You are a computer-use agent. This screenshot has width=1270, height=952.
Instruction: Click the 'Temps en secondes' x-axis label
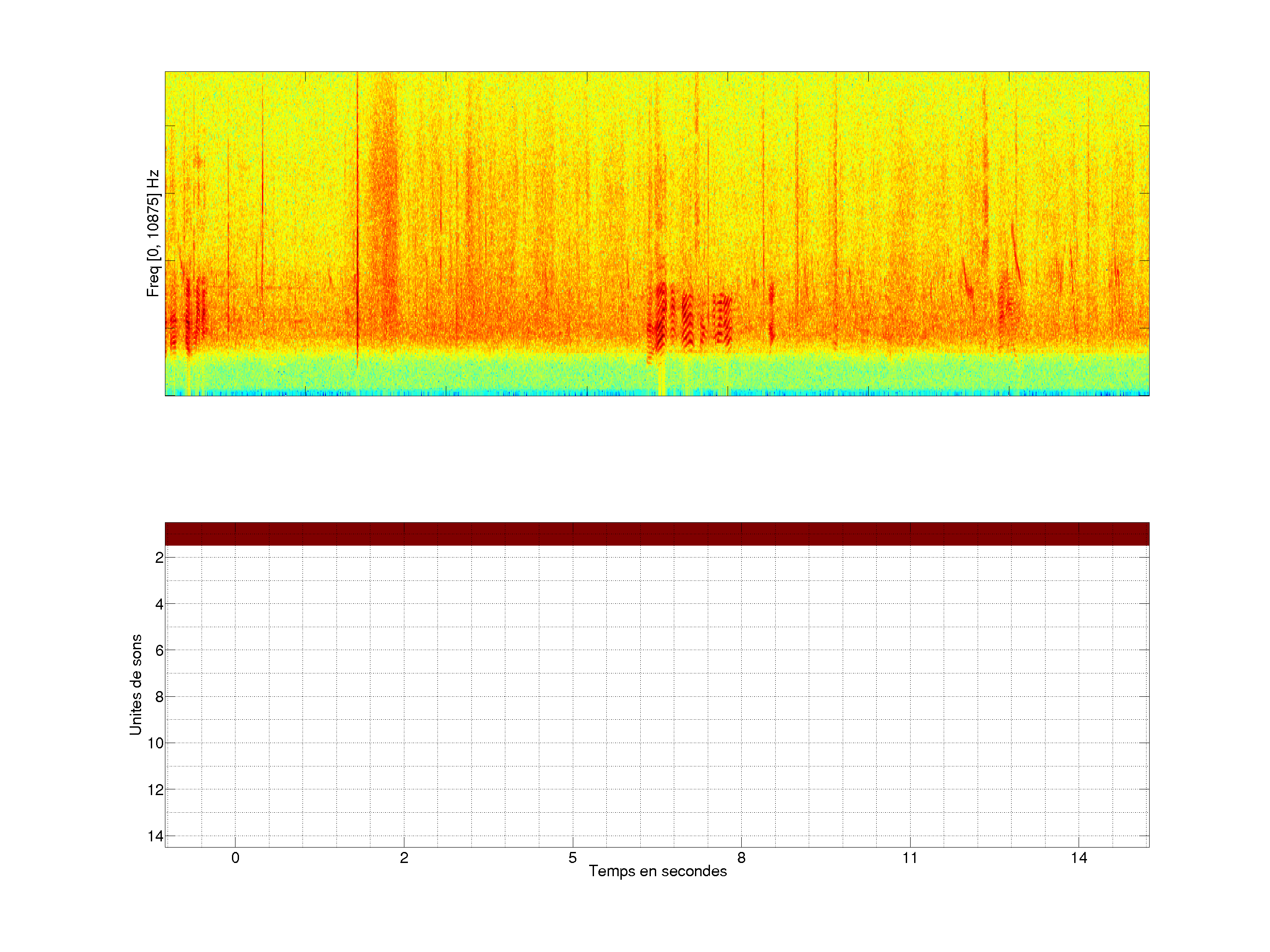[657, 871]
